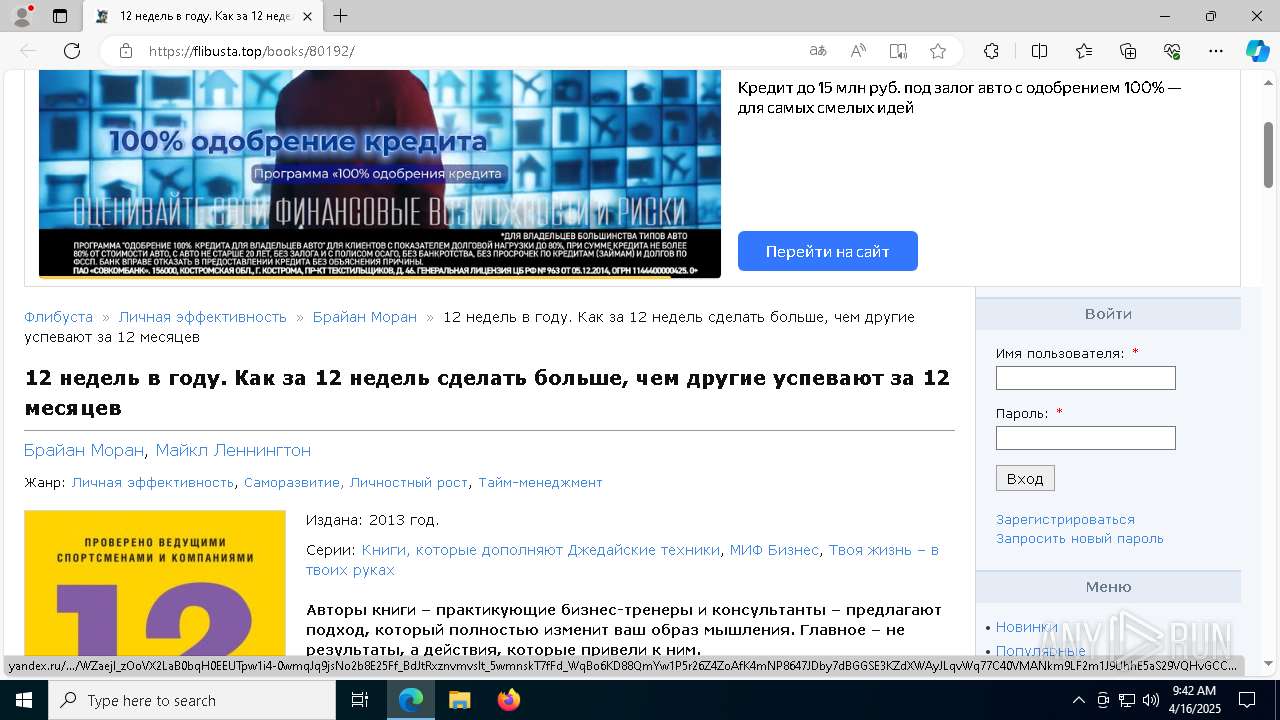Image resolution: width=1280 pixels, height=720 pixels.
Task: Open Firefox taskbar icon
Action: click(x=508, y=700)
